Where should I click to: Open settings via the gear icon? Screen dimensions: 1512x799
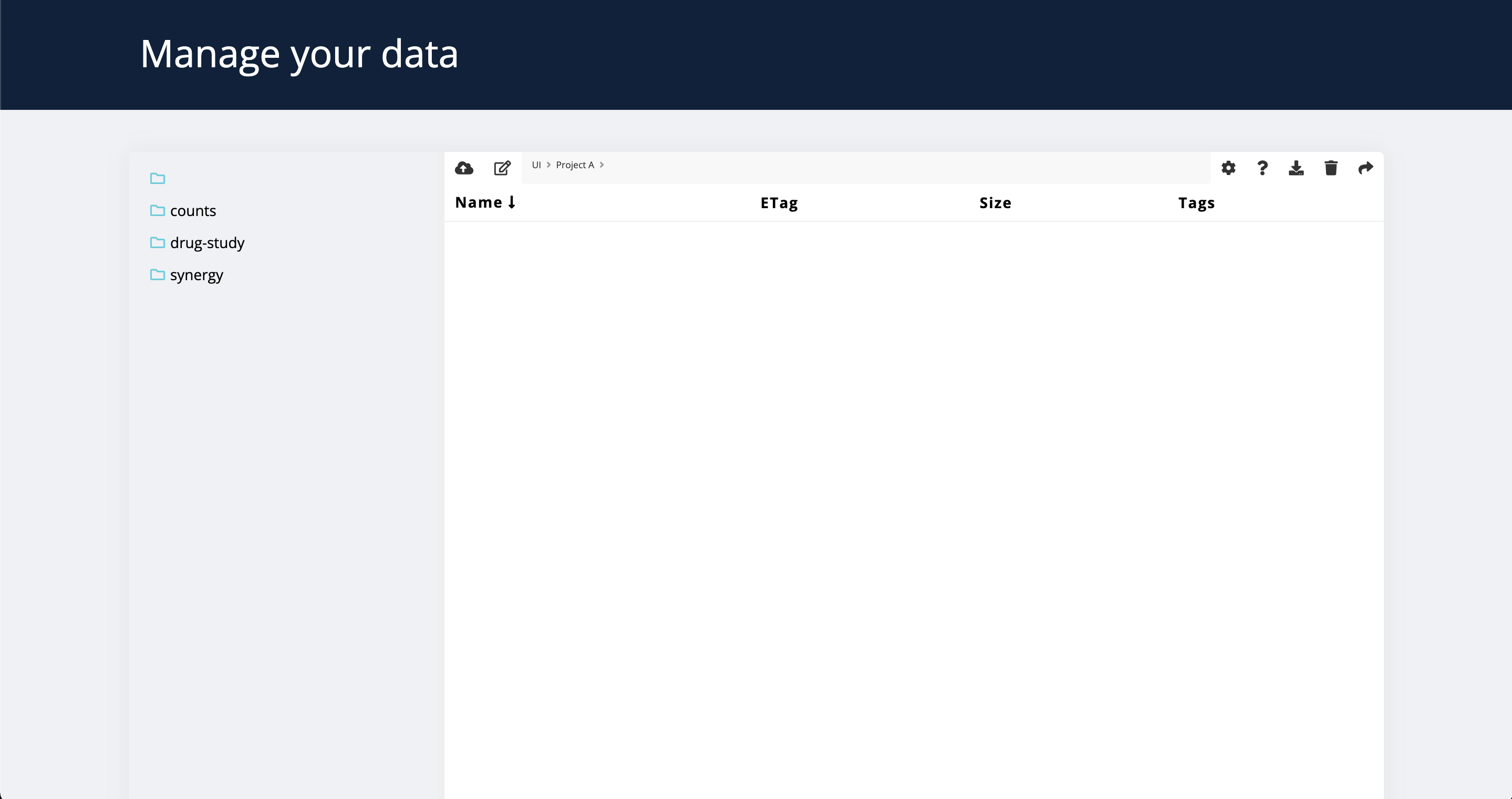(x=1228, y=168)
